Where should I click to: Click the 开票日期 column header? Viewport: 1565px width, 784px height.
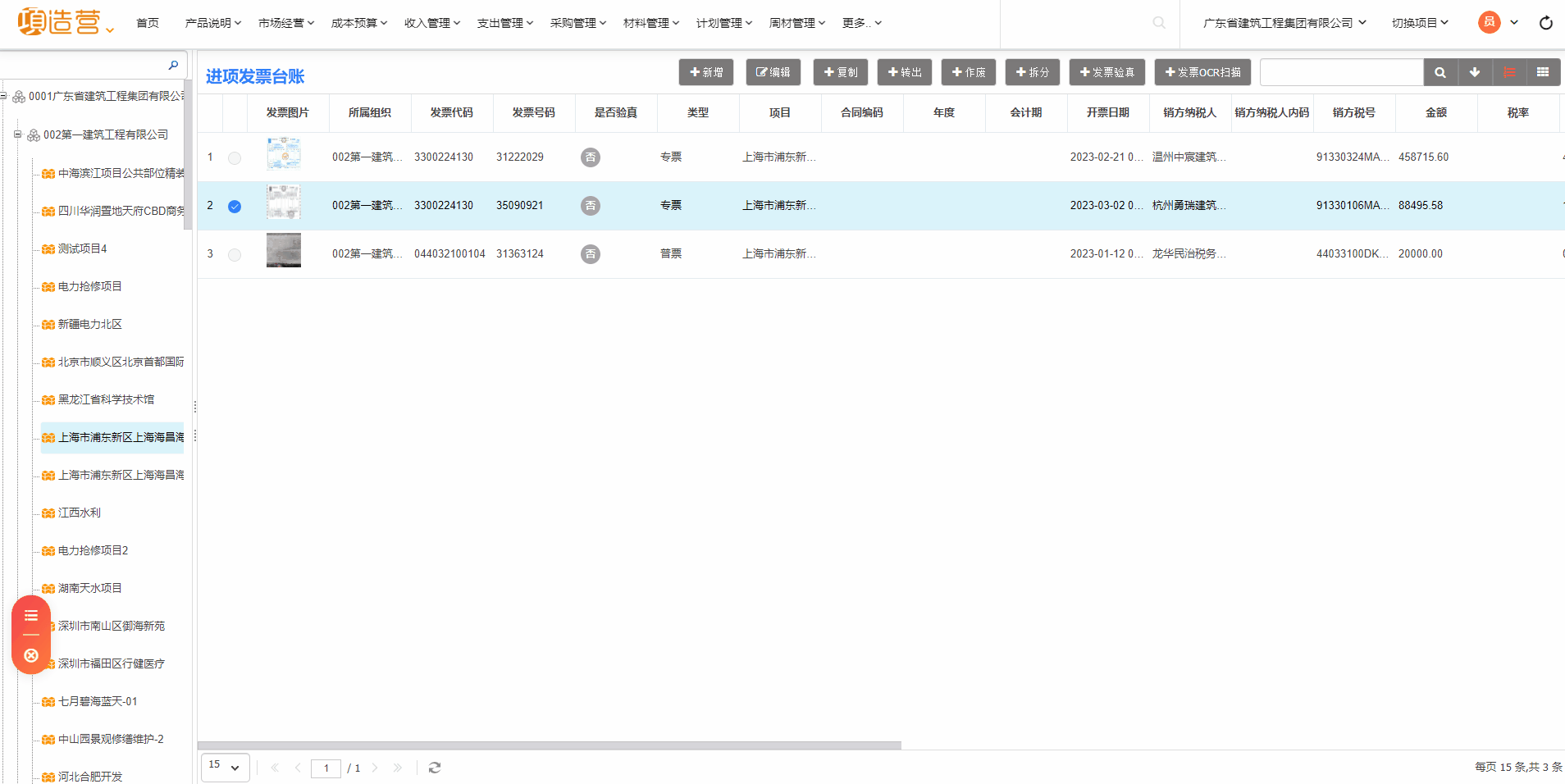point(1108,113)
